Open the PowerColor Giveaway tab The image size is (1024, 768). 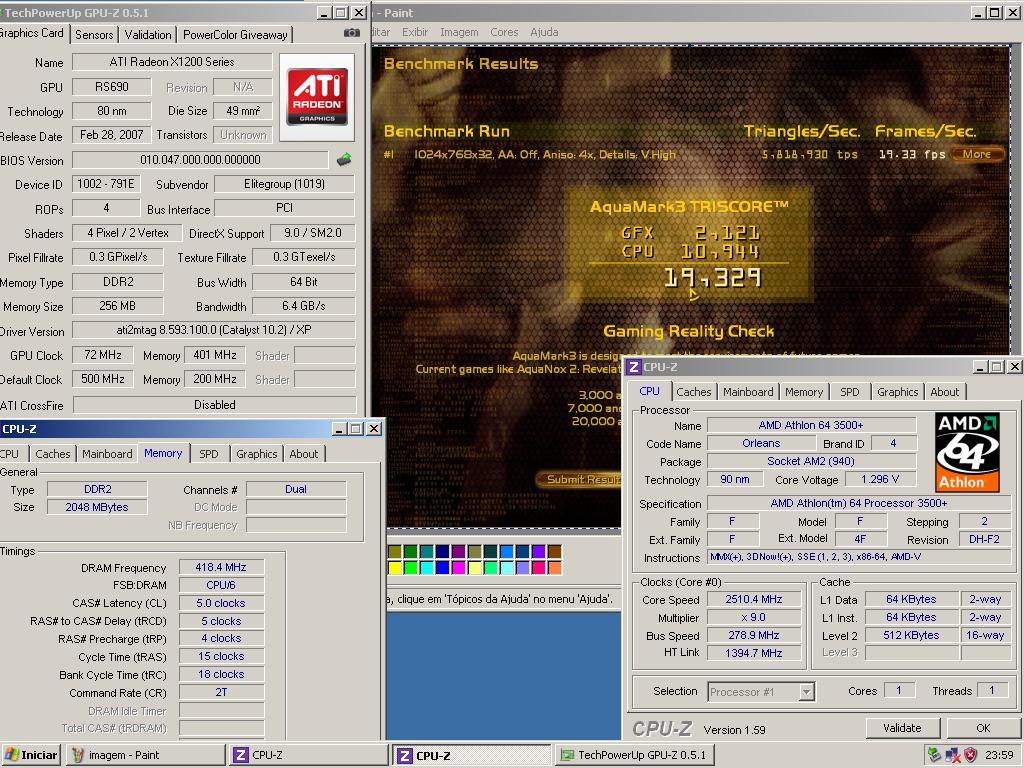tap(235, 35)
